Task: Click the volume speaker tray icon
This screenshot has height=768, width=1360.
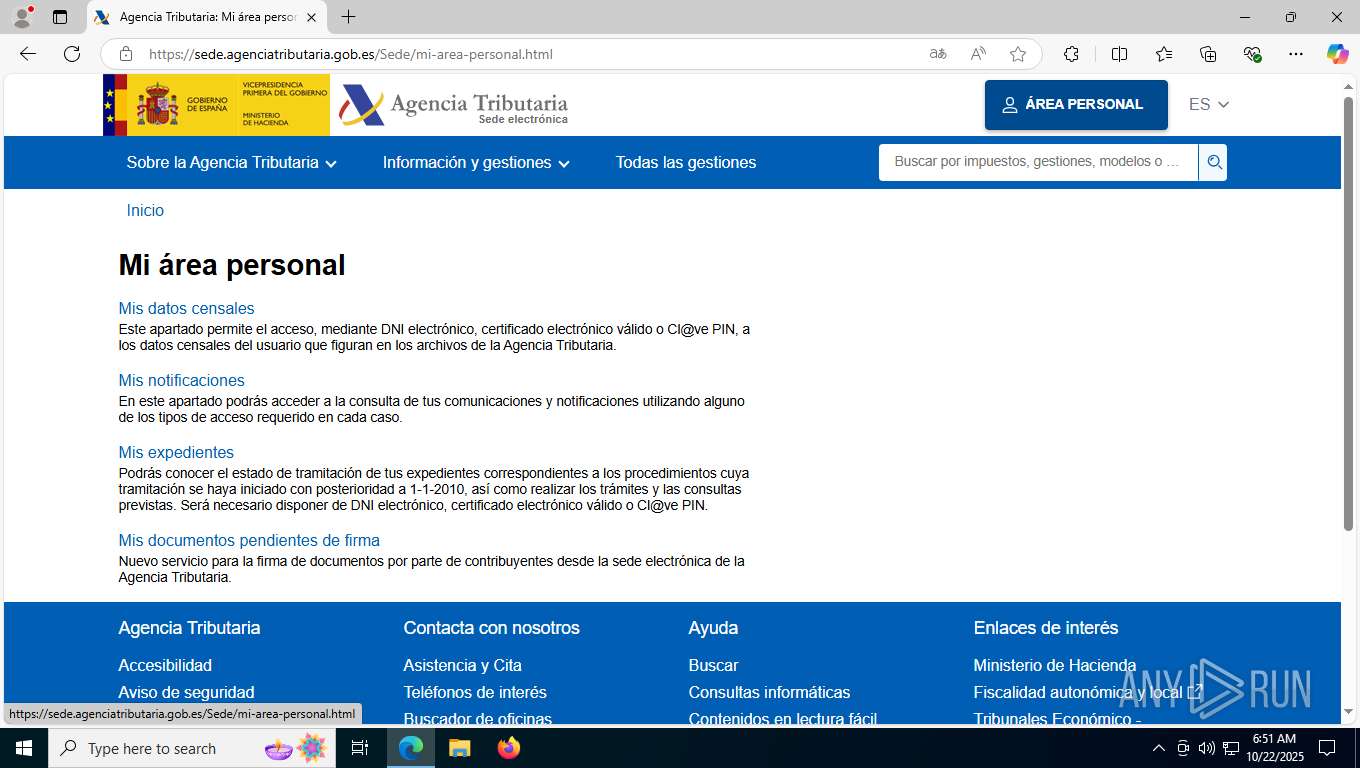Action: pyautogui.click(x=1206, y=748)
